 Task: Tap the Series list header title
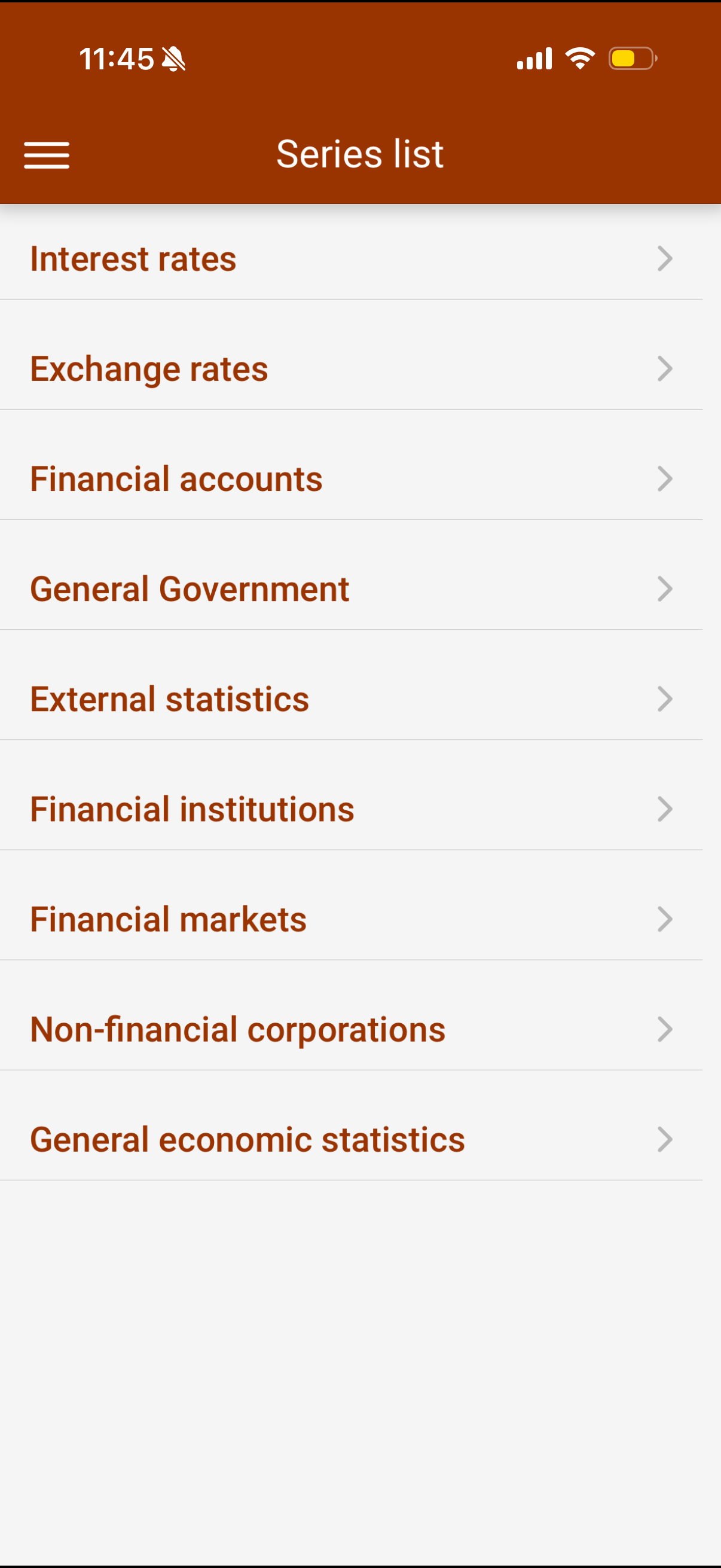pos(360,154)
